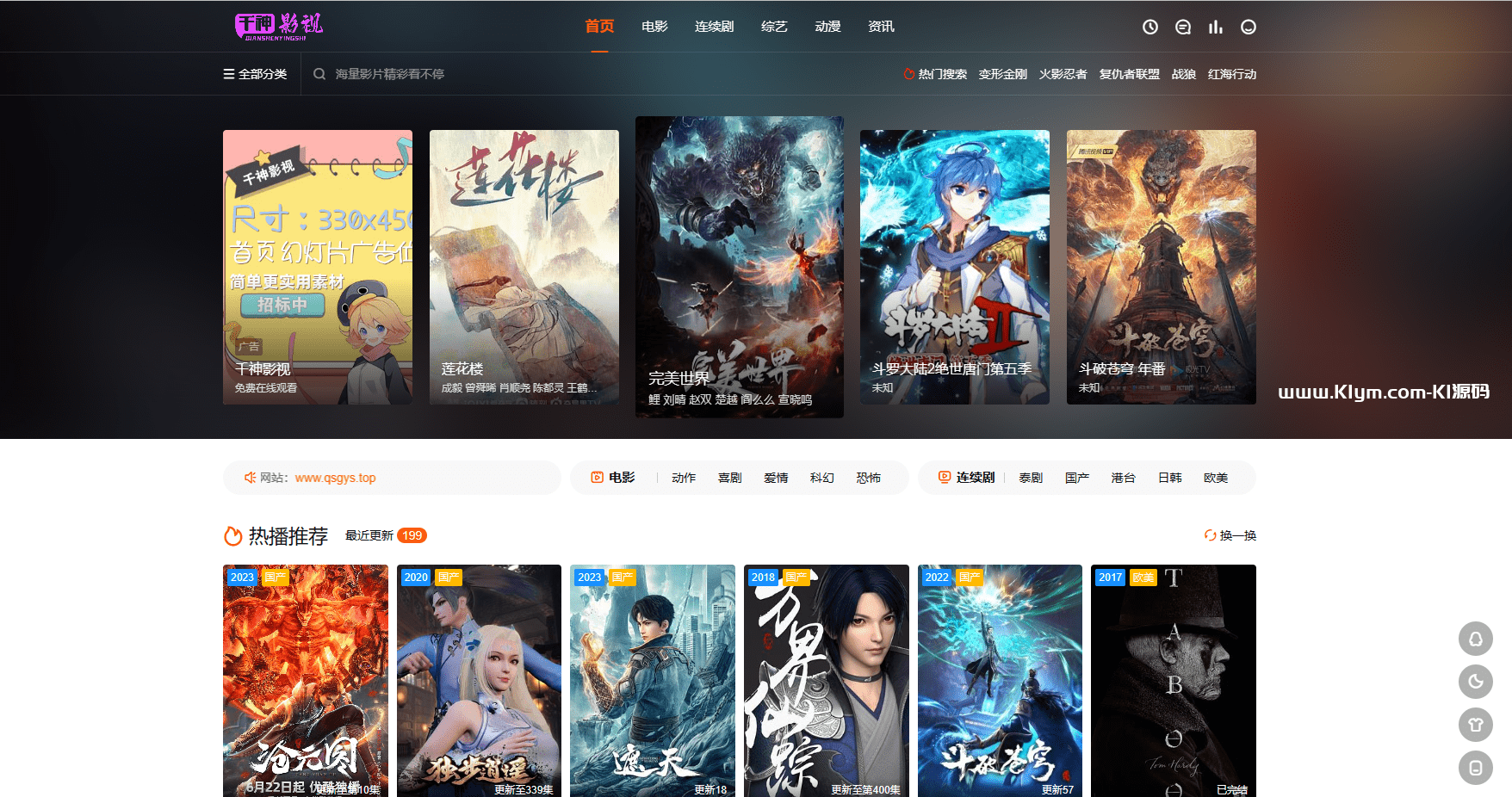Open the 斗破苍穹 年番 slide
Viewport: 1512px width, 797px height.
point(1162,267)
